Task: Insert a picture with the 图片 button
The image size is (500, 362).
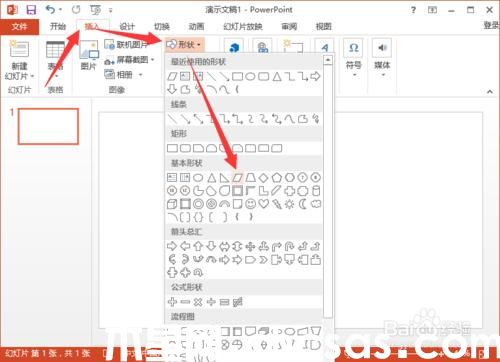Action: tap(89, 55)
